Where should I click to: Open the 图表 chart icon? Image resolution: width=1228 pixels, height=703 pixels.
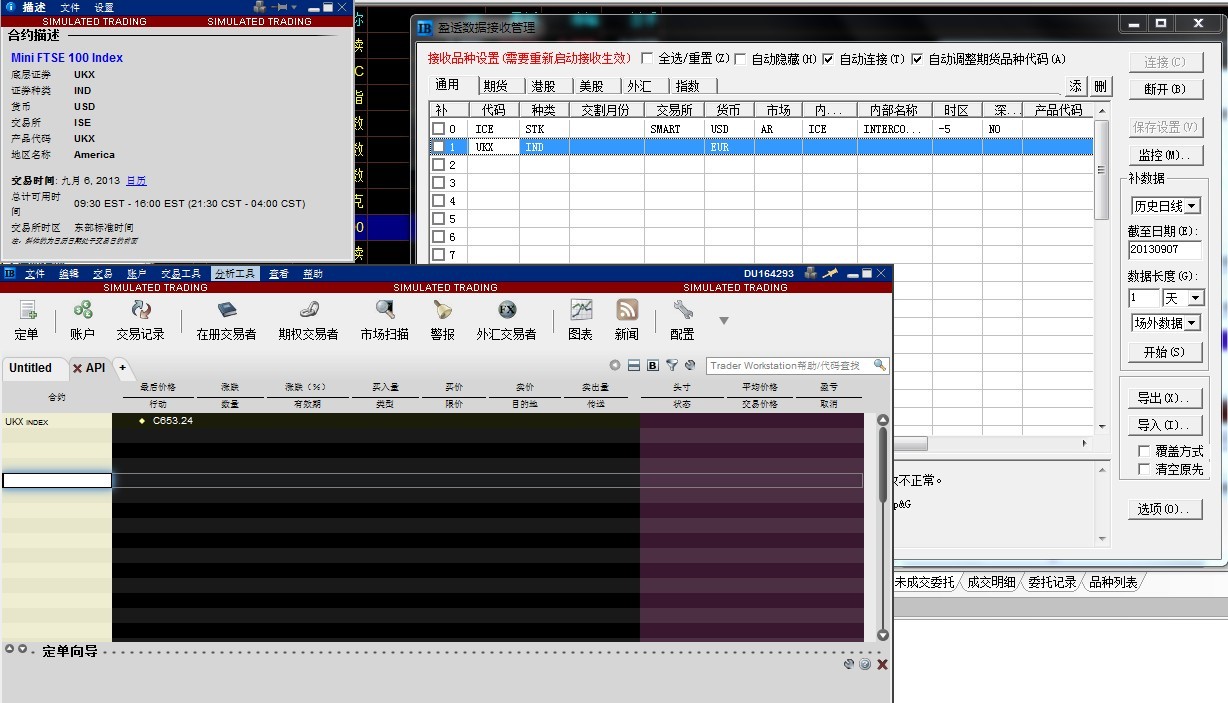pos(580,319)
